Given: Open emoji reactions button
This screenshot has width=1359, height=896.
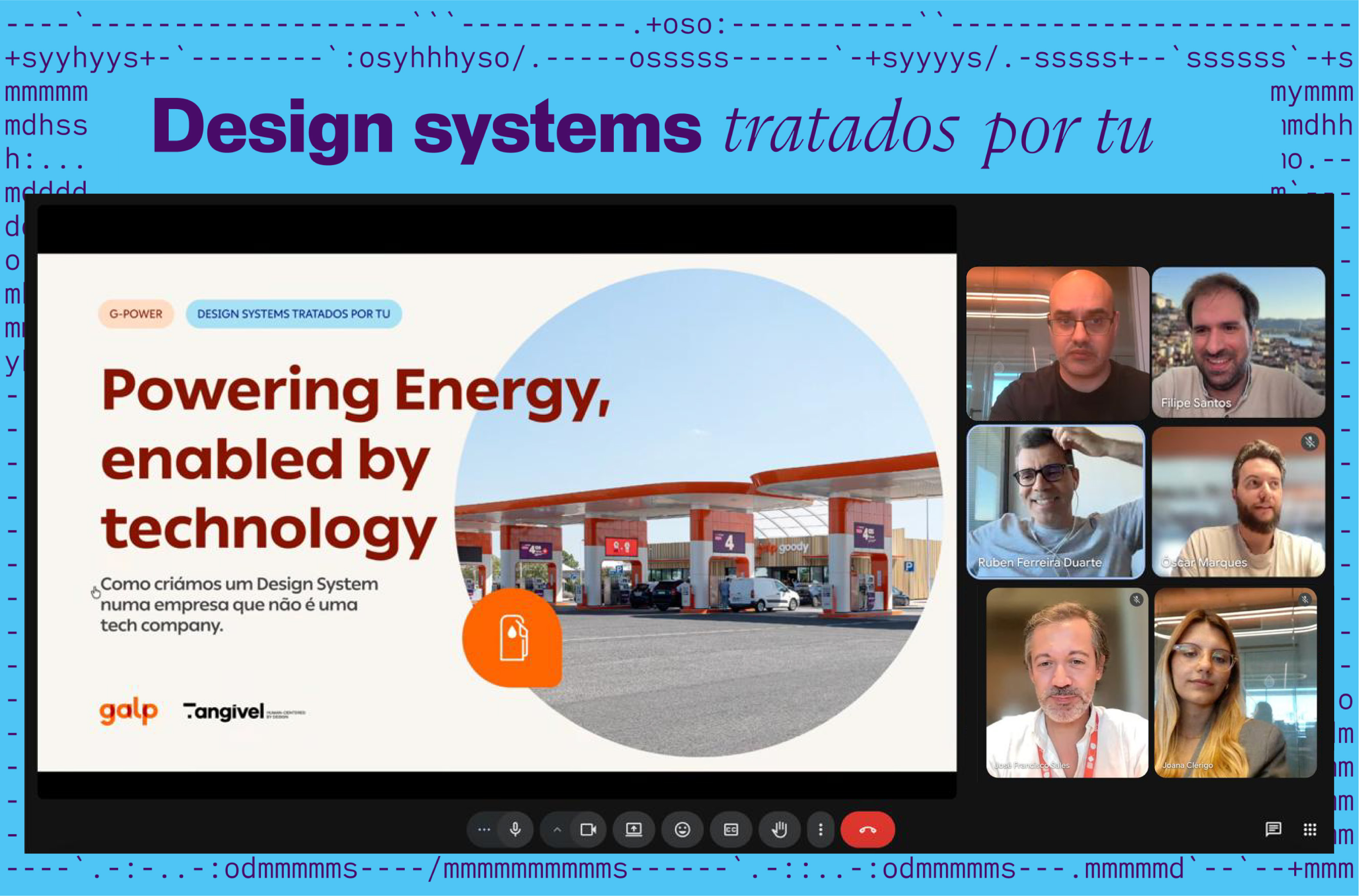Looking at the screenshot, I should [x=682, y=829].
